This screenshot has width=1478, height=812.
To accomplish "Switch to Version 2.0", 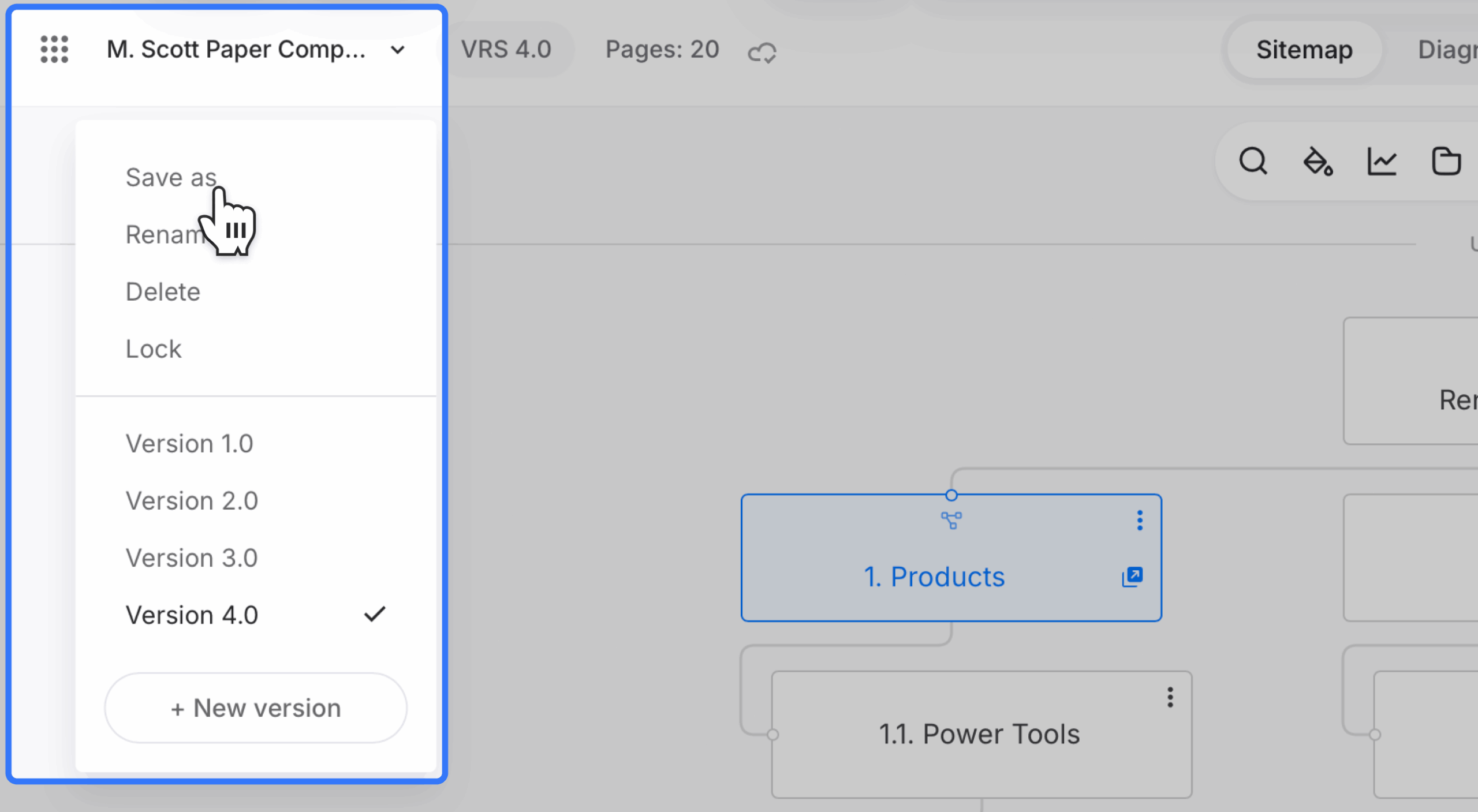I will click(192, 500).
